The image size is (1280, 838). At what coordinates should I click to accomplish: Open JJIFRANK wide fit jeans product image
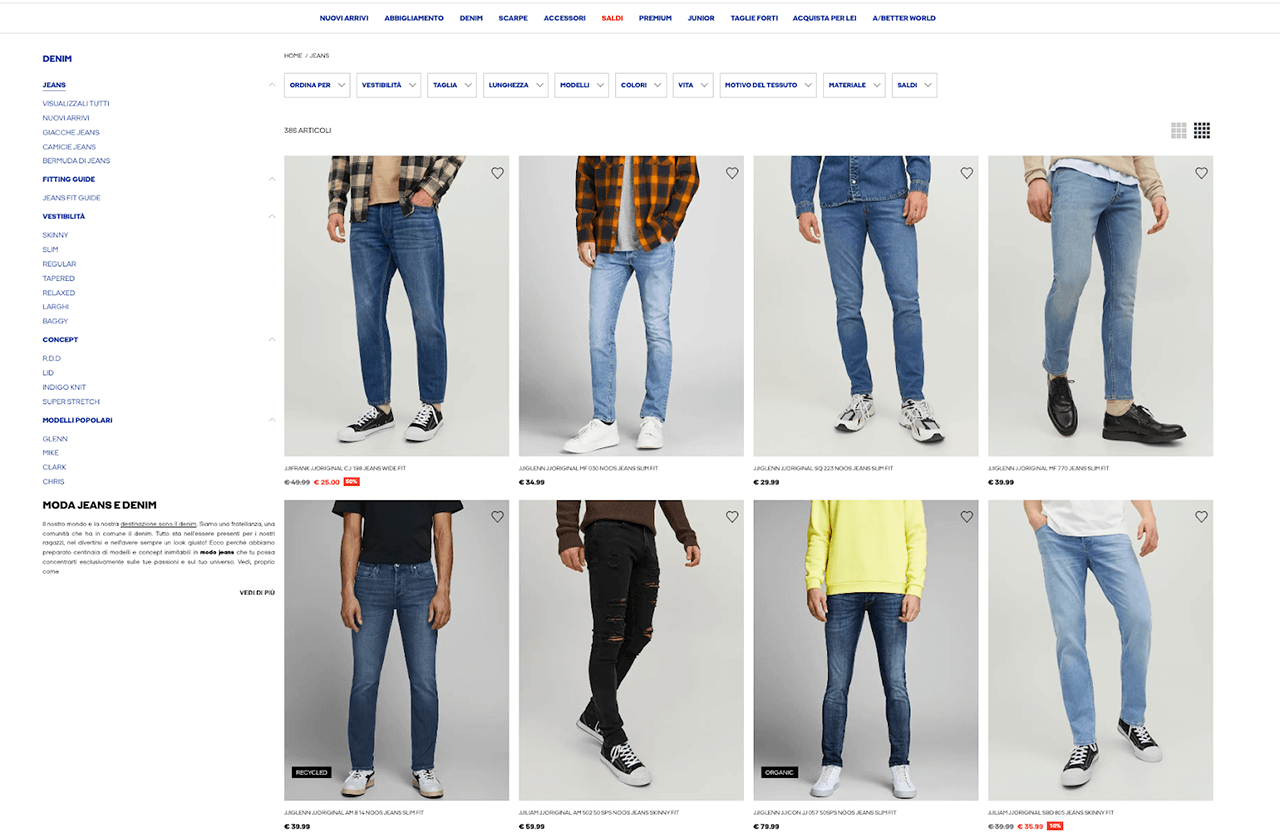coord(396,306)
